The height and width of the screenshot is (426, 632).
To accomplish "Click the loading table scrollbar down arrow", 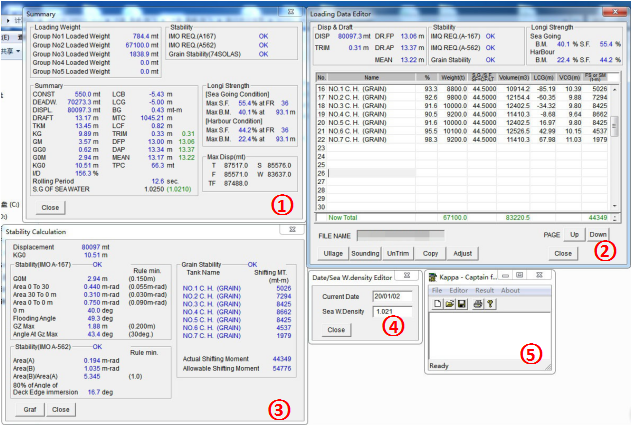I will tap(614, 206).
